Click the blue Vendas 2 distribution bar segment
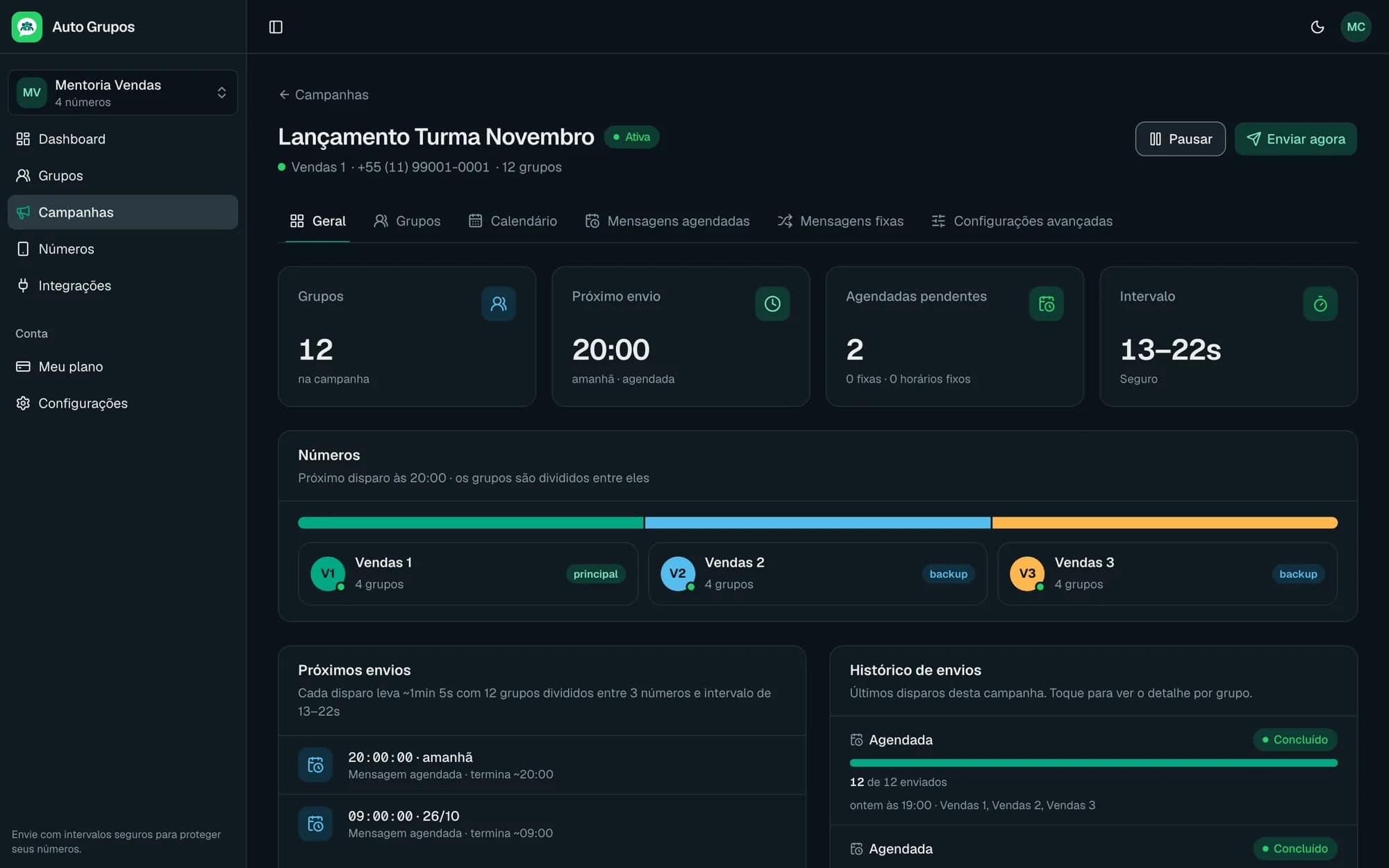 tap(817, 523)
